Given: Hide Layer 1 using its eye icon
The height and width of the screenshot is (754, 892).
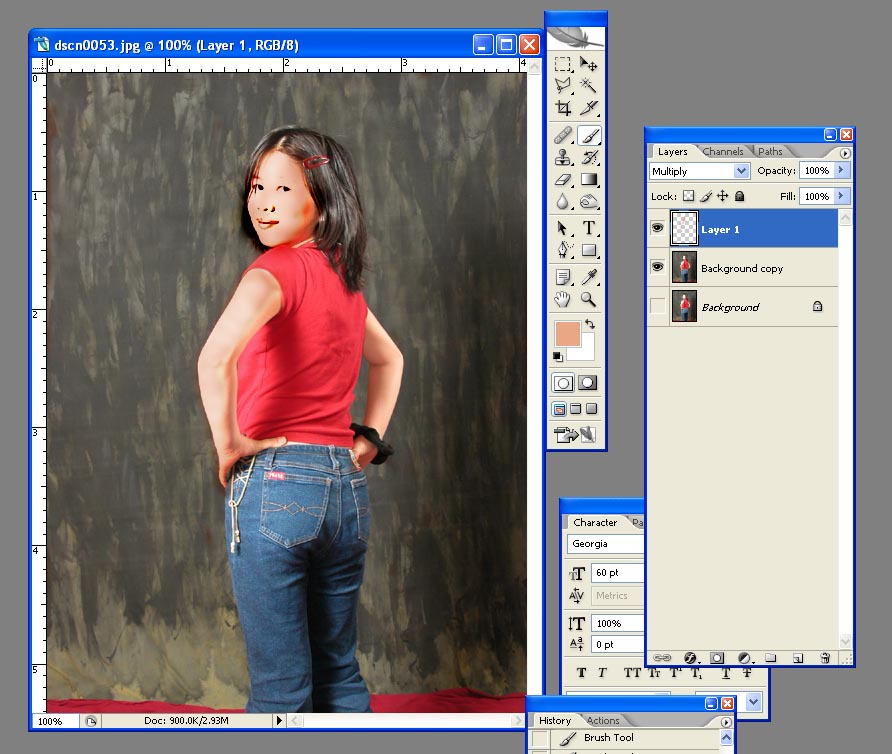Looking at the screenshot, I should [657, 229].
